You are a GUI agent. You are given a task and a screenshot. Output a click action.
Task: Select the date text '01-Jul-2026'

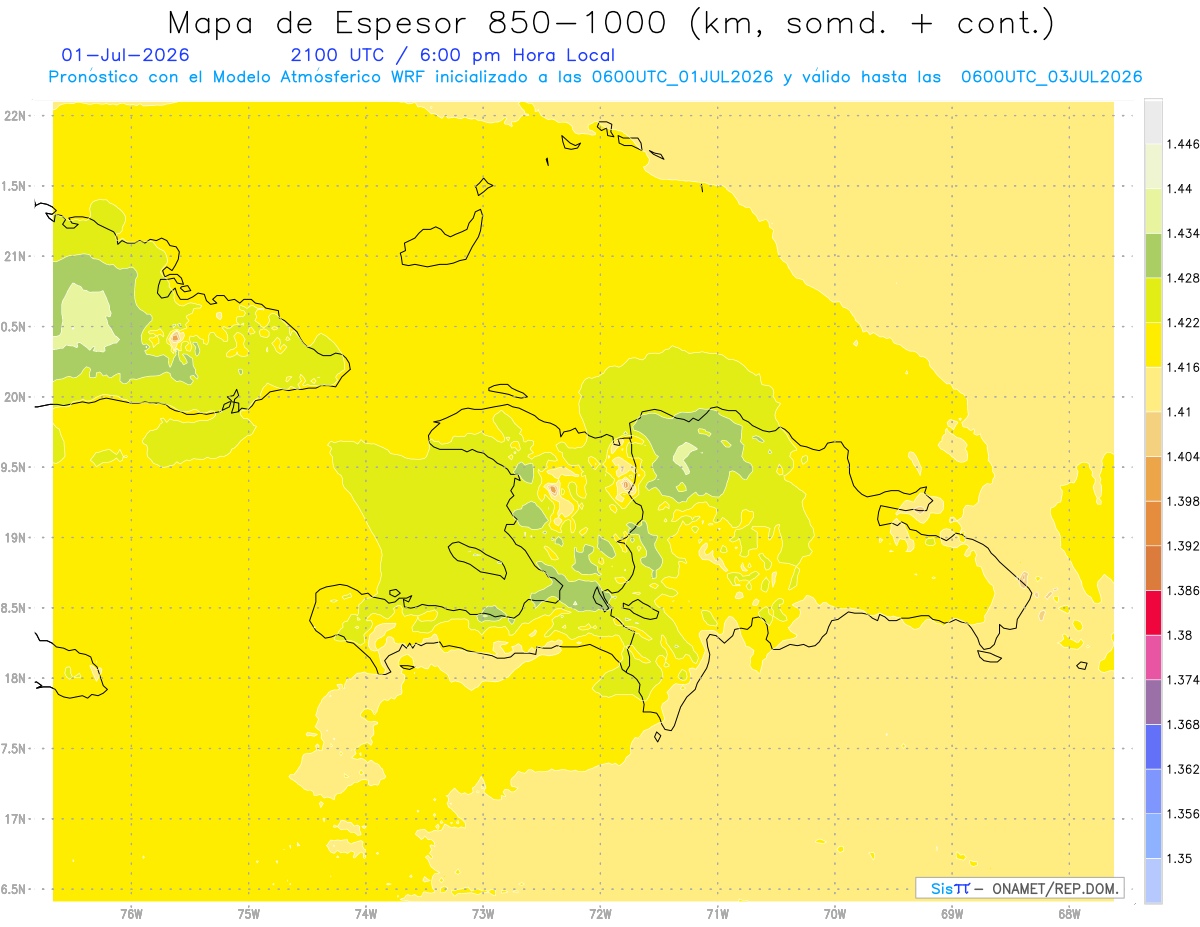[125, 55]
